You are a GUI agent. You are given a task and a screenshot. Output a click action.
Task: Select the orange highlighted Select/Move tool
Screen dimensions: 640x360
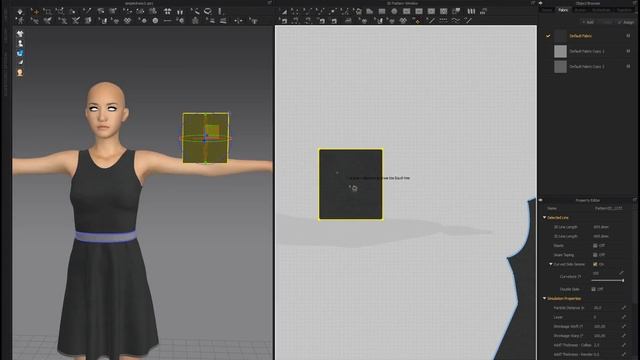point(36,12)
